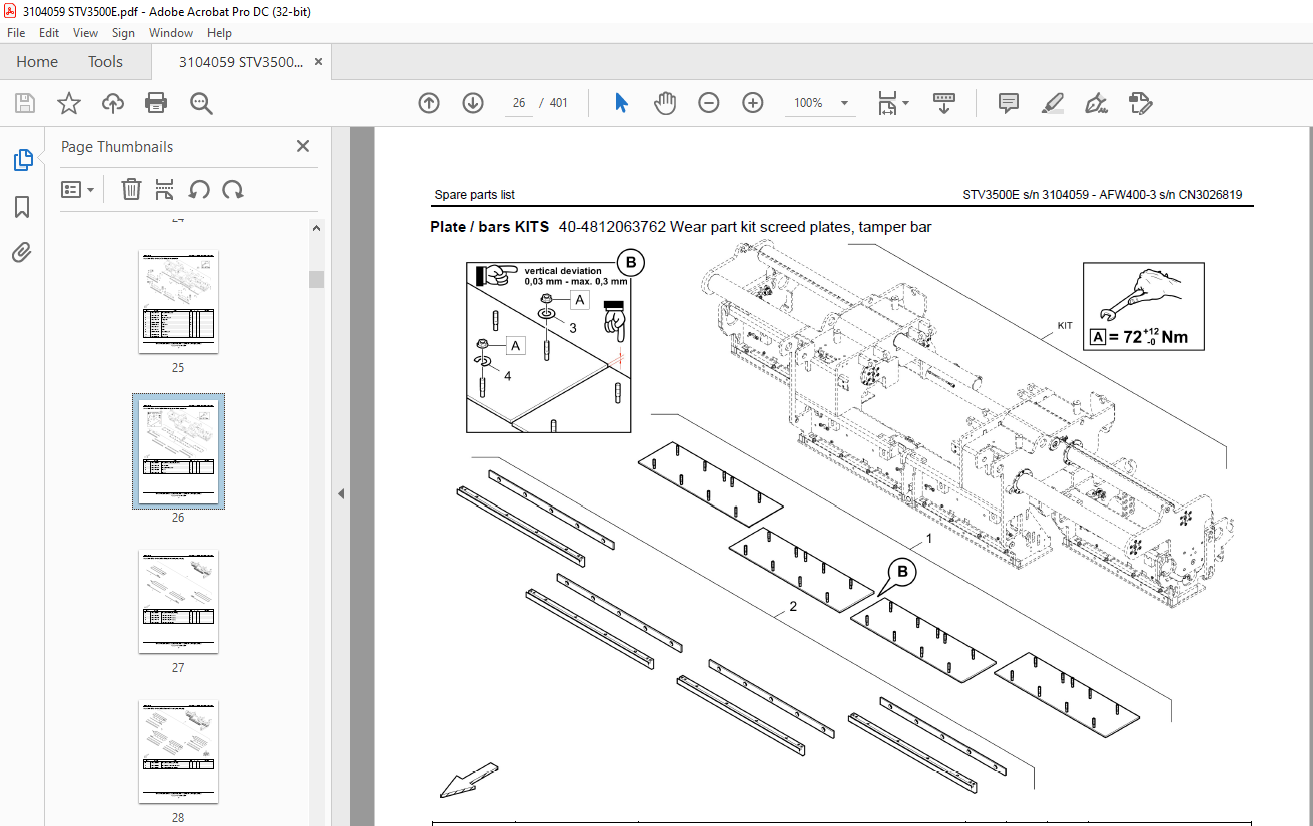Open the stamp tool in the toolbar

[1141, 103]
